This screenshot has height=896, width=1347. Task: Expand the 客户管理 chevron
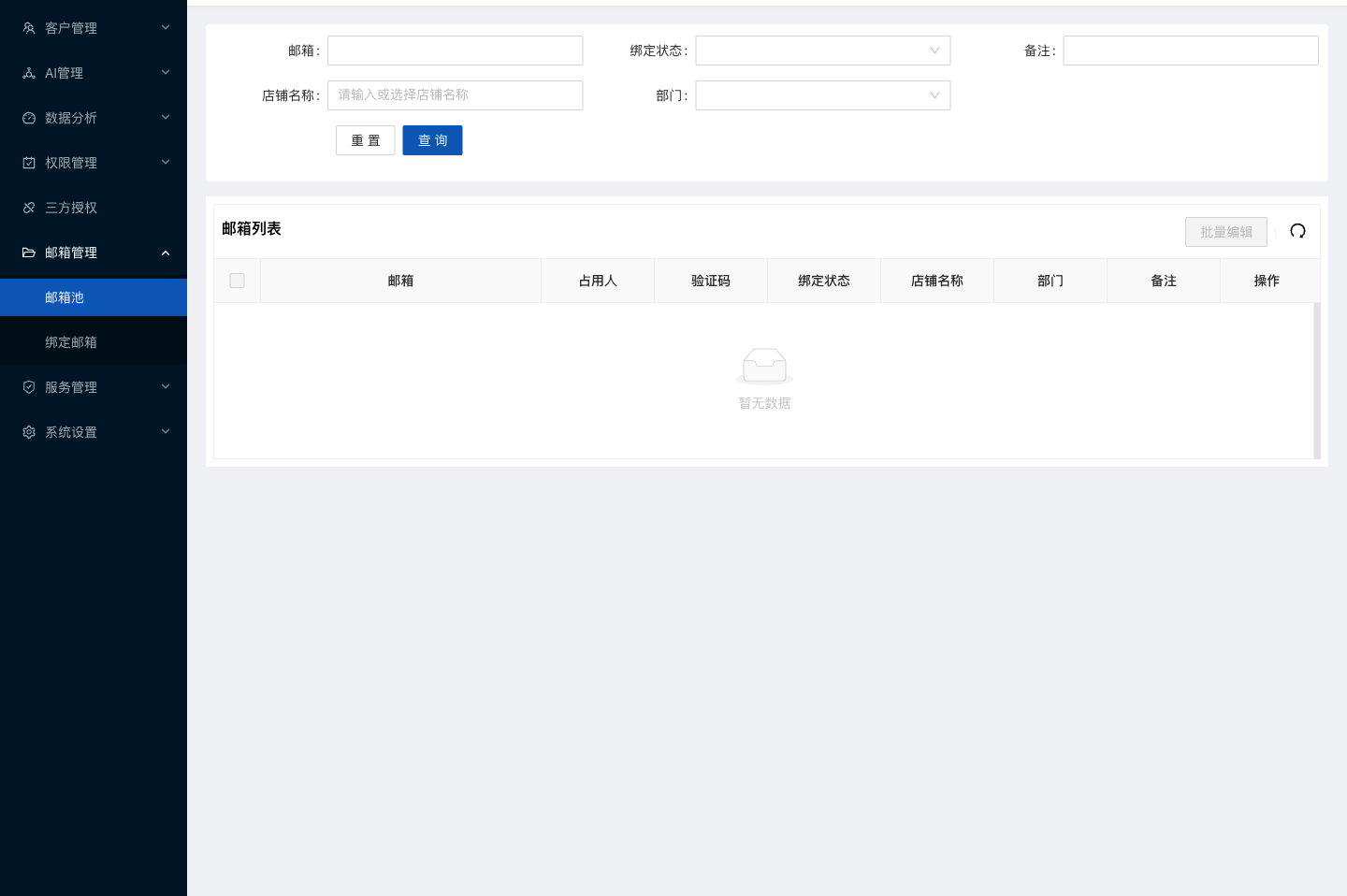click(x=166, y=28)
